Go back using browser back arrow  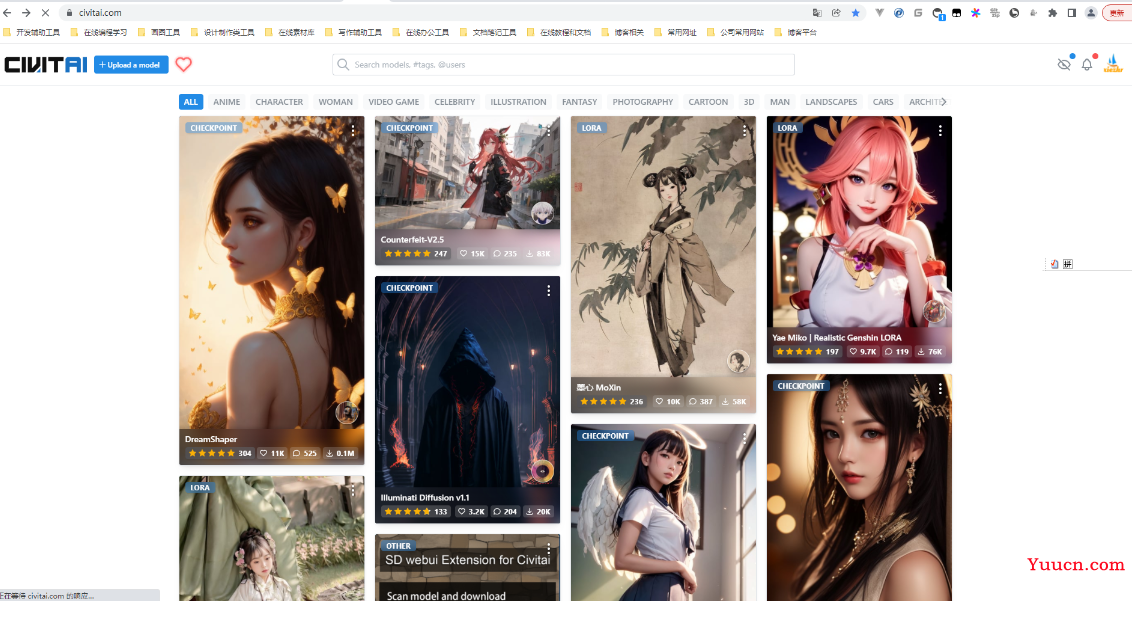point(7,12)
